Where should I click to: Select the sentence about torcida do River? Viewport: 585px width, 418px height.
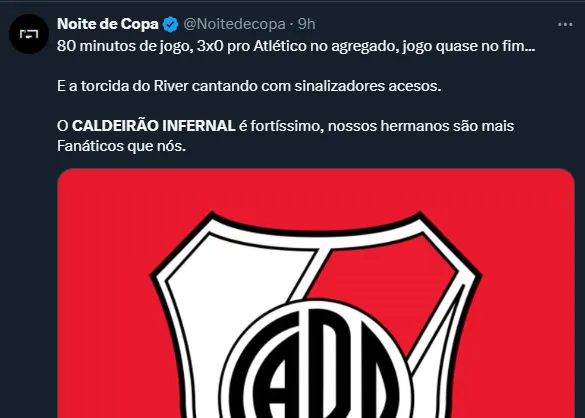click(x=249, y=86)
